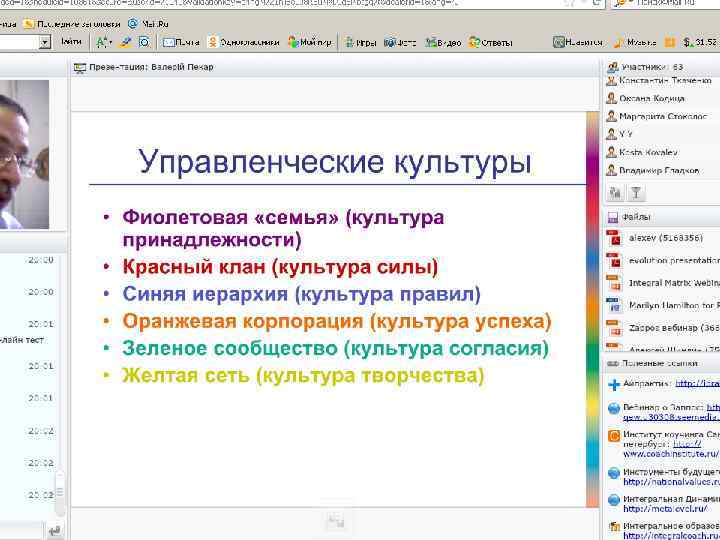720x540 pixels.
Task: Click the Оранжевая корпорация bullet line
Action: [337, 321]
